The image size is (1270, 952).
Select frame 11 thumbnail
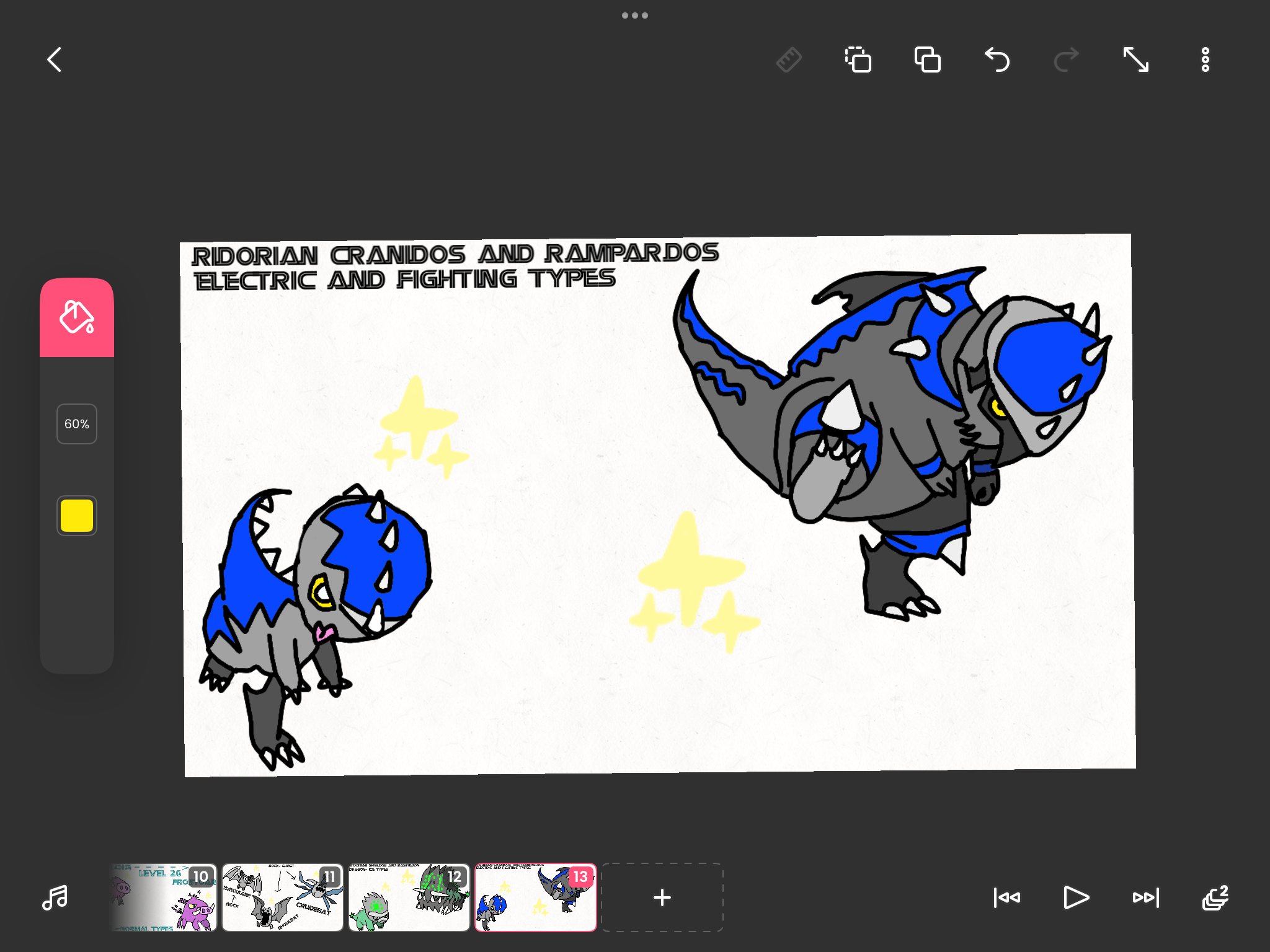click(x=283, y=897)
